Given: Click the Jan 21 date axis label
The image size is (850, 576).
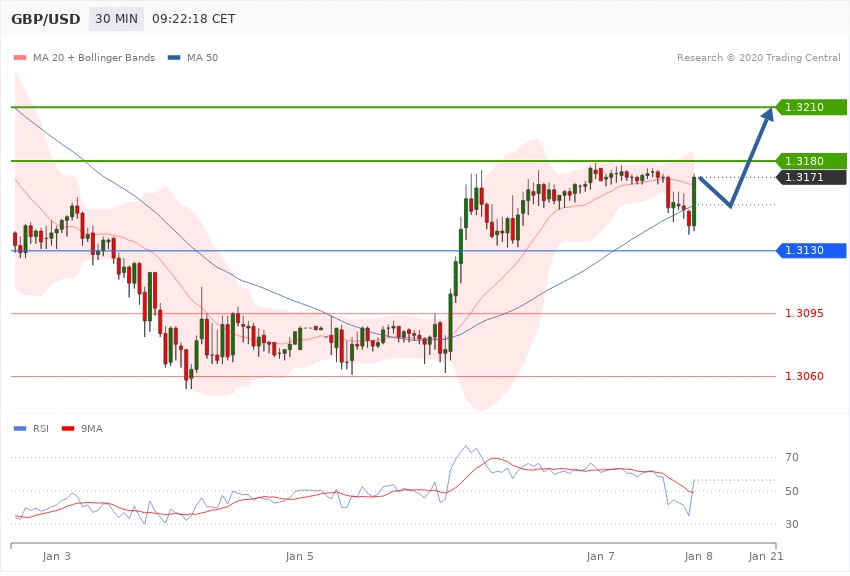Looking at the screenshot, I should click(x=764, y=555).
